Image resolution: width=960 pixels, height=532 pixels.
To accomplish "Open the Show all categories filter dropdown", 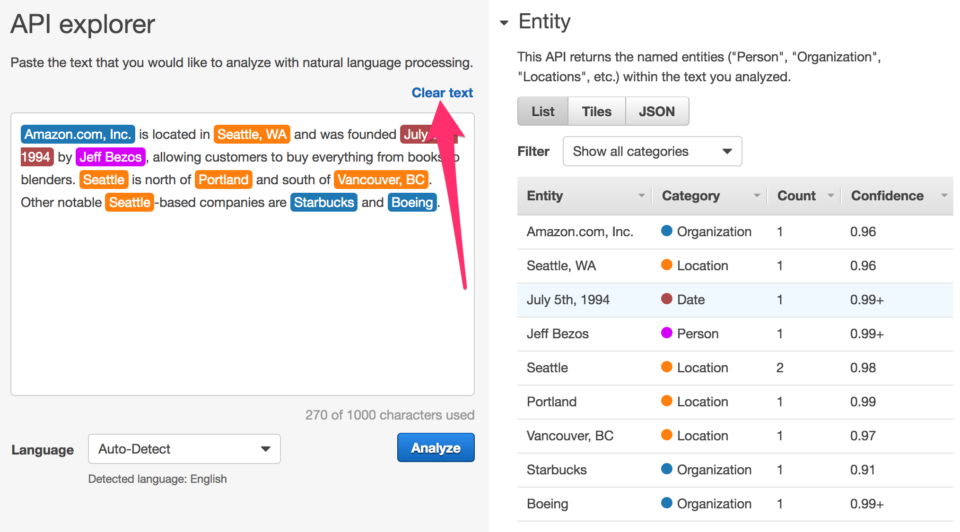I will [652, 151].
